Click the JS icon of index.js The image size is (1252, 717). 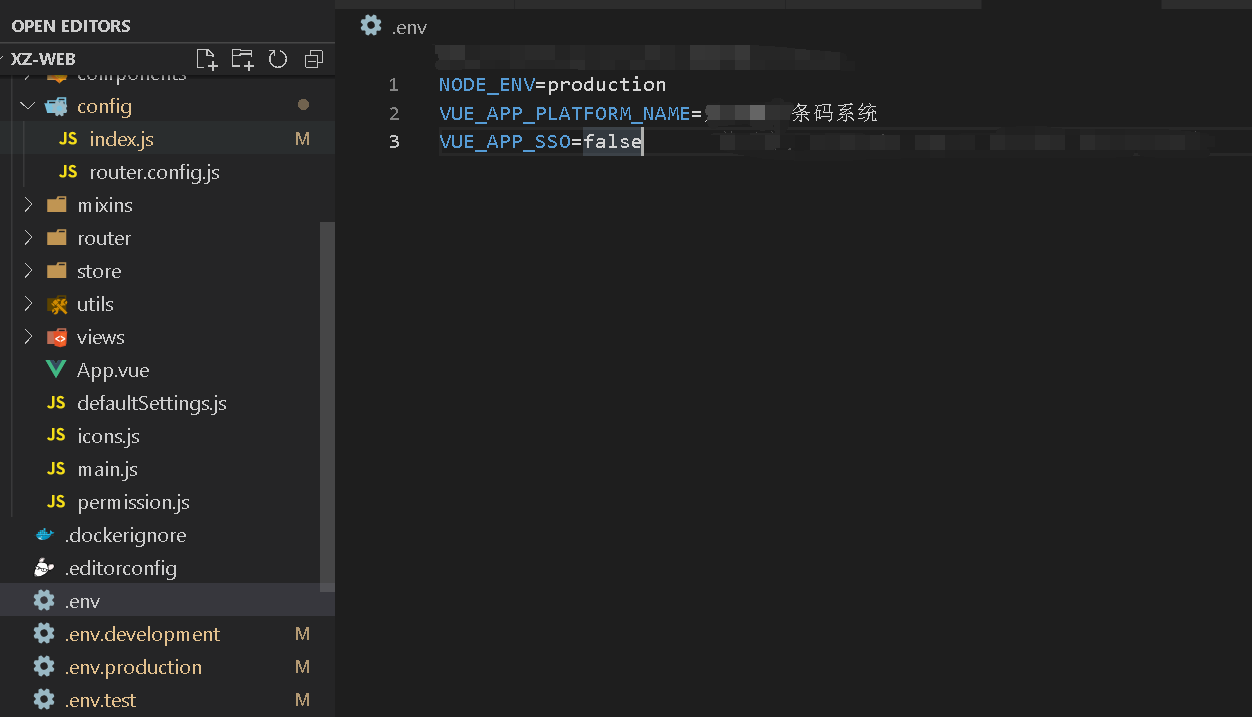point(68,139)
